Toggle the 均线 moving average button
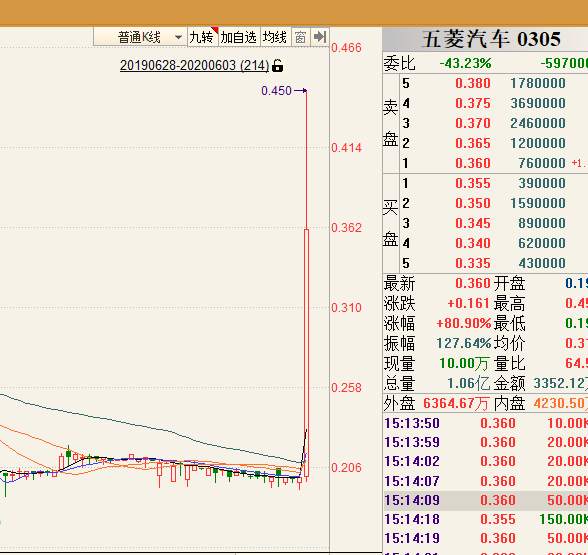The width and height of the screenshot is (588, 555). coord(275,37)
